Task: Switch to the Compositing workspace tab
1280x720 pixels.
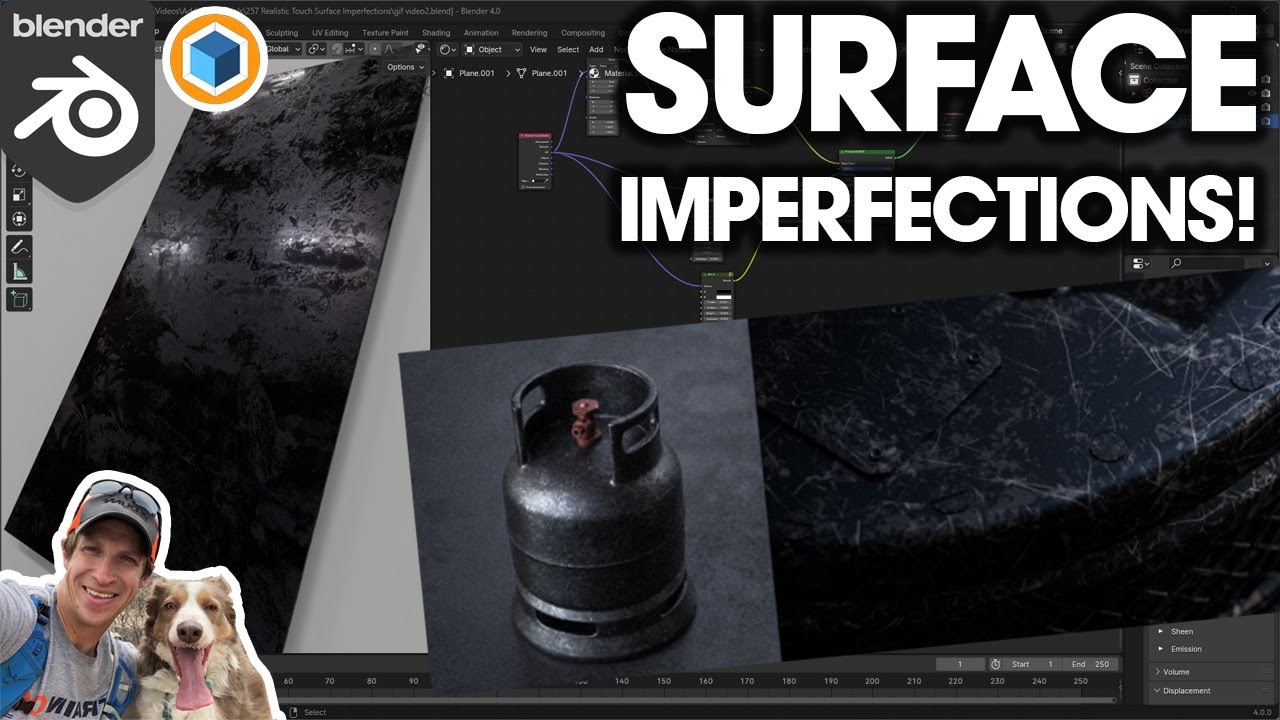Action: [583, 33]
